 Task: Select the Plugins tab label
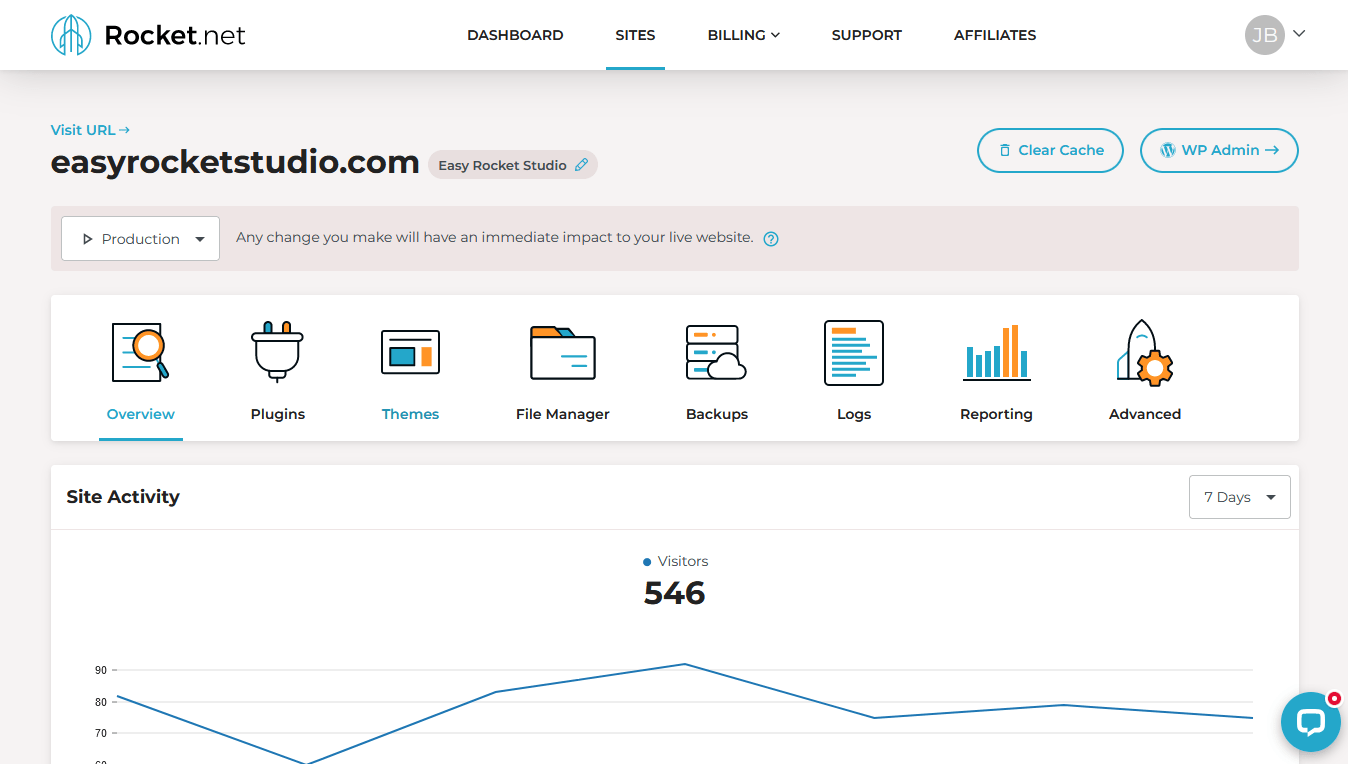coord(278,414)
